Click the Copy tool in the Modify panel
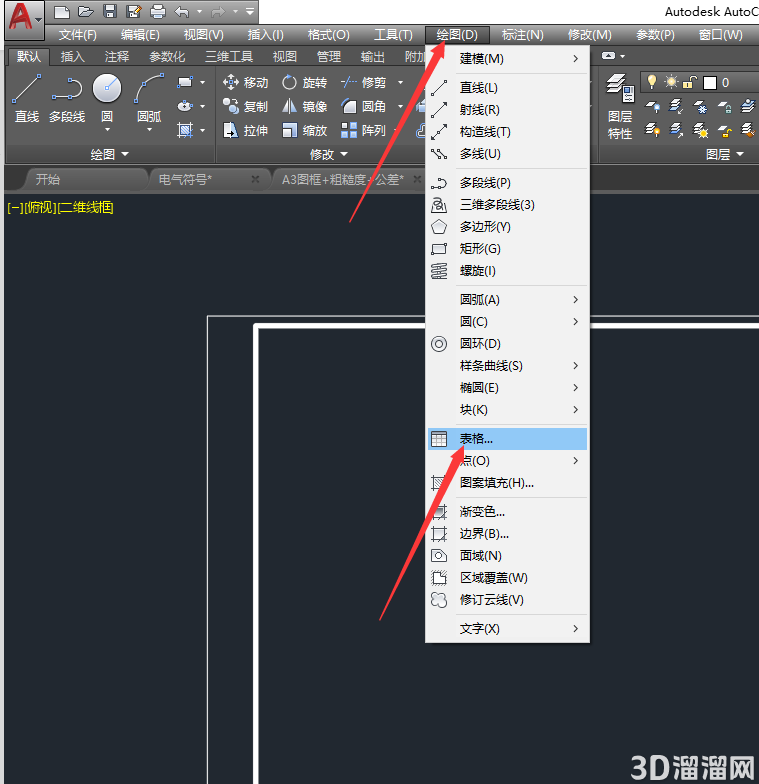Image resolution: width=759 pixels, height=784 pixels. pyautogui.click(x=246, y=106)
